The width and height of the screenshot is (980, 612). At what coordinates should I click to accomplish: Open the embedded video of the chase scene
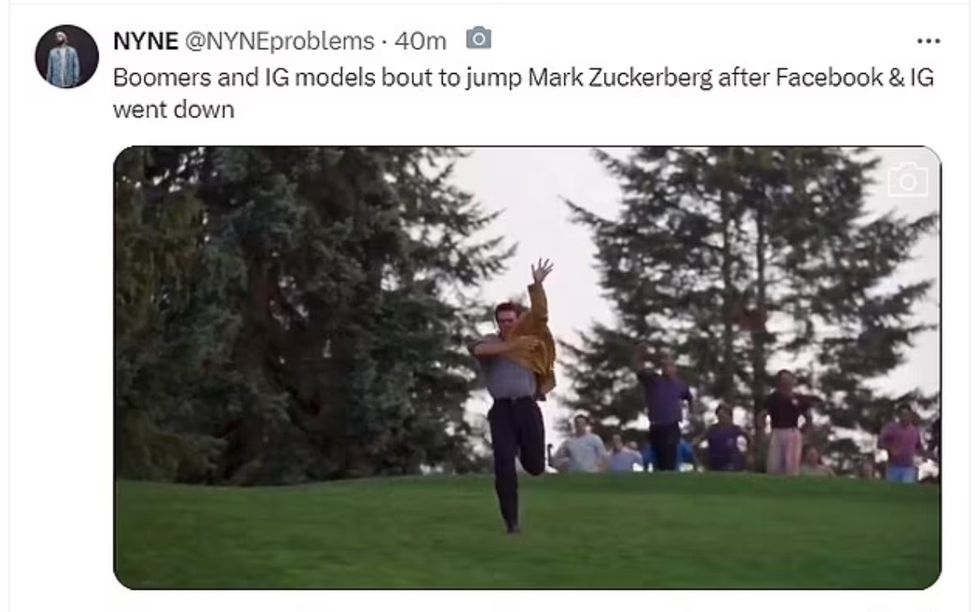(x=527, y=368)
